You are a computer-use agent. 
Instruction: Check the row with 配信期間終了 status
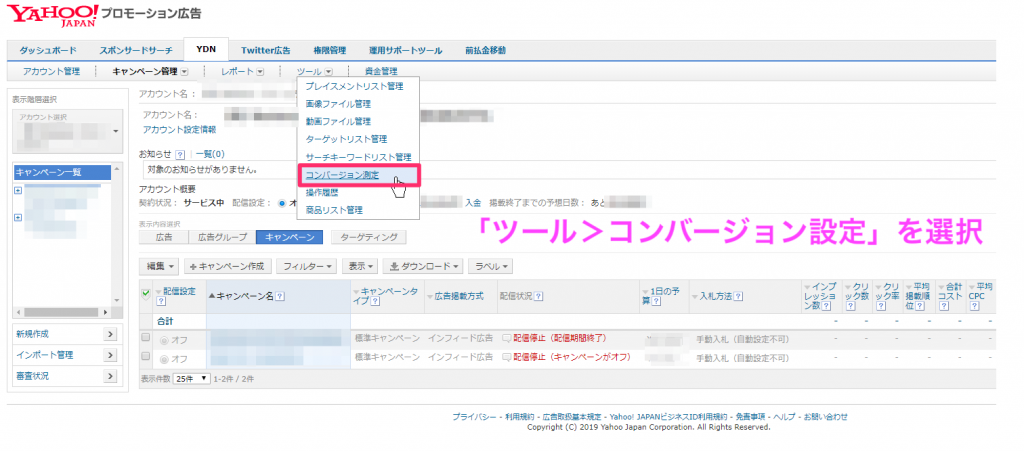[x=146, y=338]
